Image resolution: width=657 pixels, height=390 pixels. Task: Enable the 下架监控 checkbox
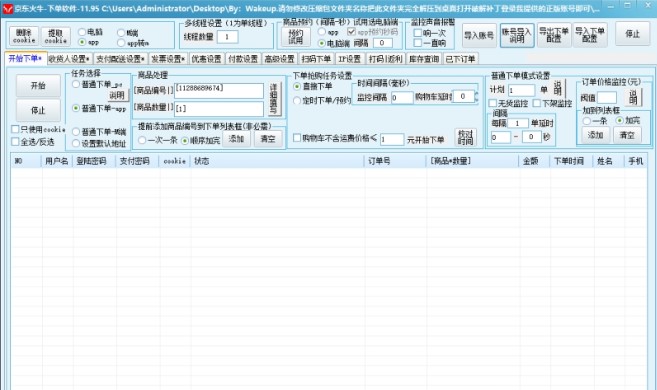coord(536,103)
